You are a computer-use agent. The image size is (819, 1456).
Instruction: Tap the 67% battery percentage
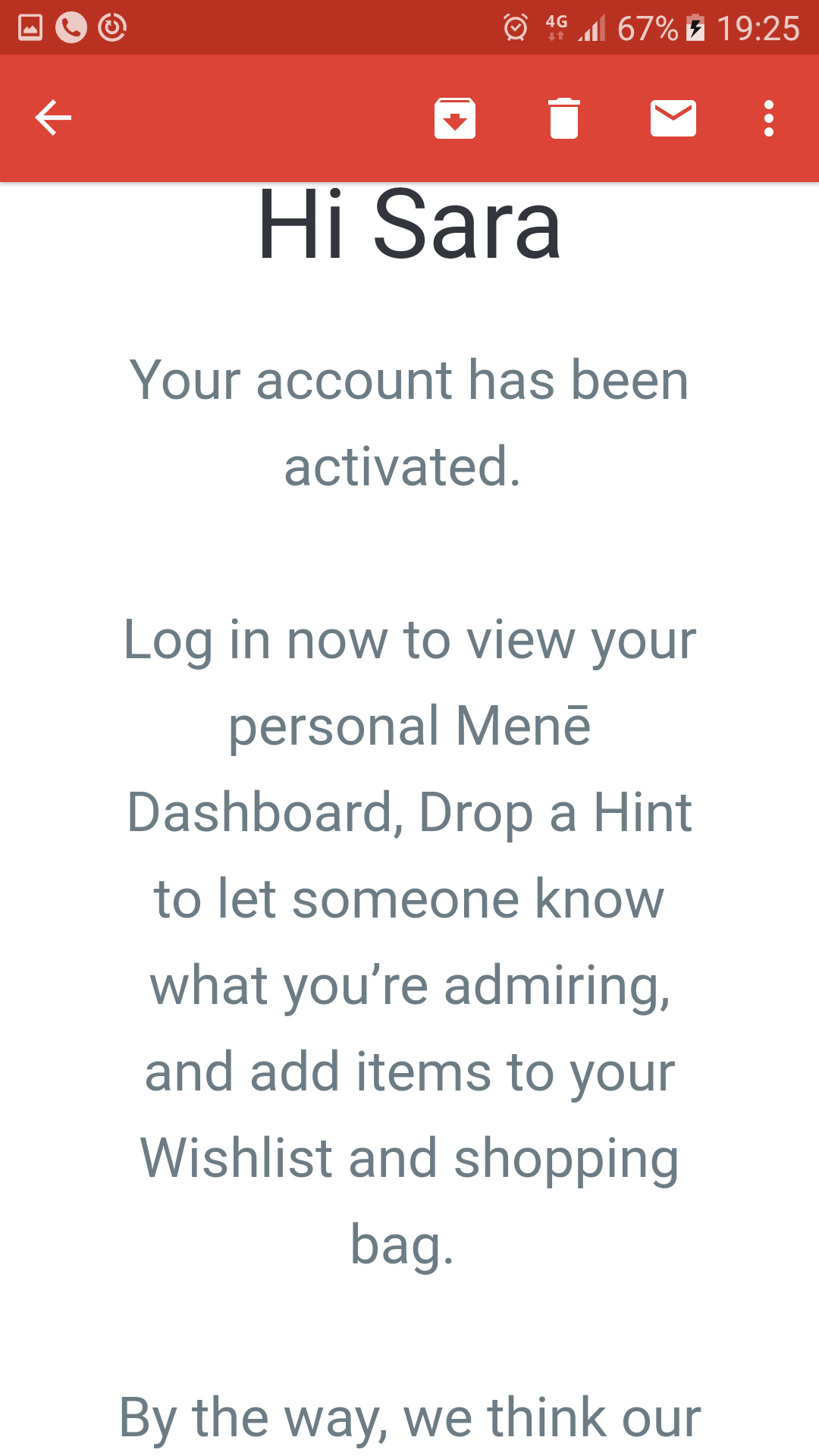tap(647, 29)
